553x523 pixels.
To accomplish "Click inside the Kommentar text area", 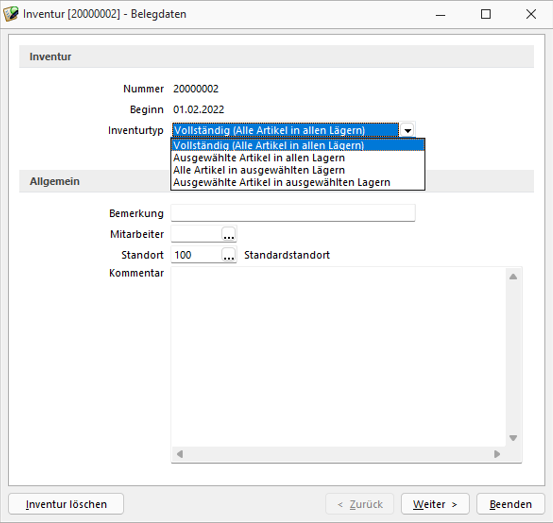I will [339, 357].
